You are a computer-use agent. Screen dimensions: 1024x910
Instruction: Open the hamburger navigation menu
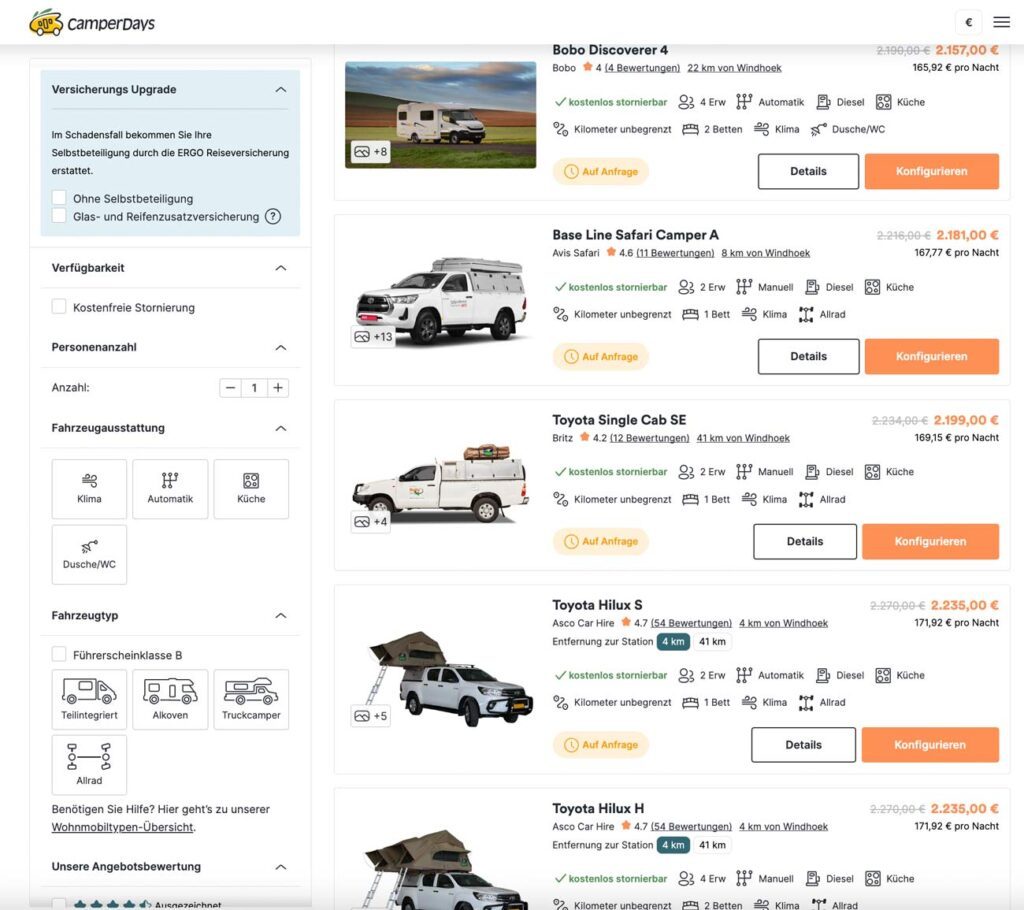tap(1000, 21)
